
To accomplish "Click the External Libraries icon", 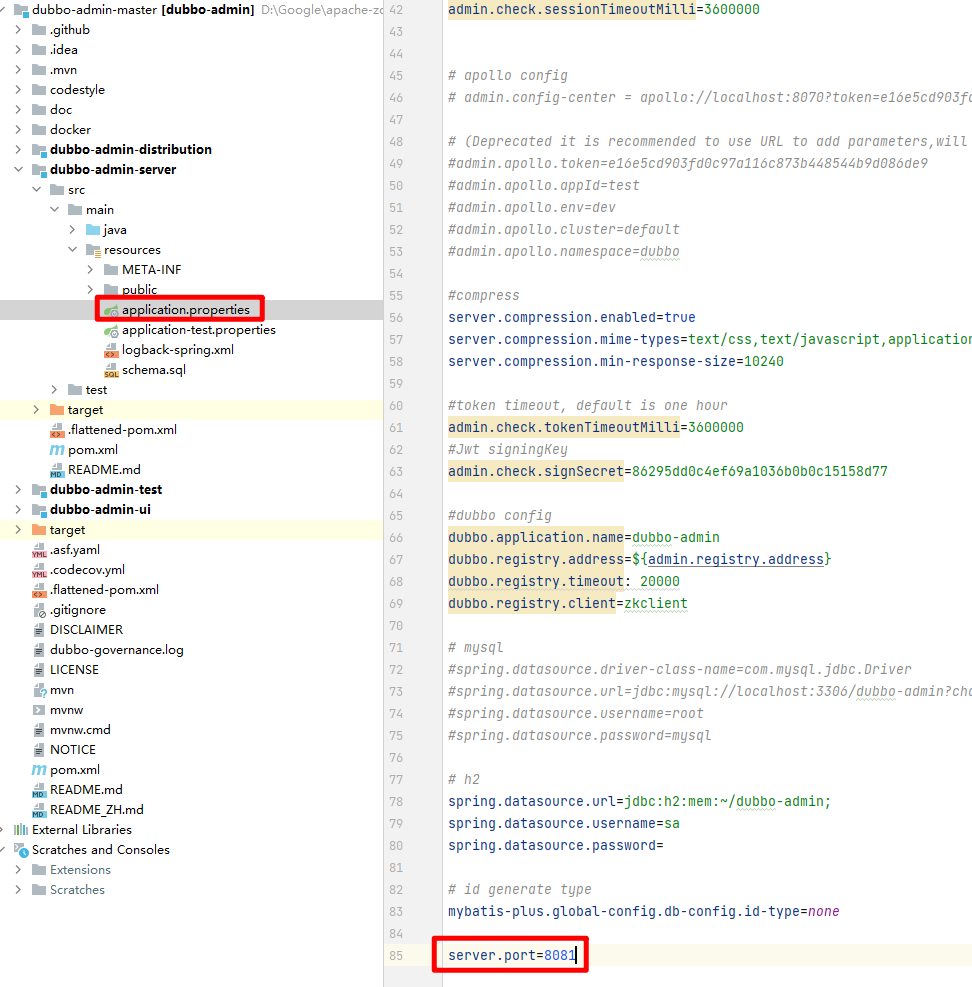I will click(x=21, y=830).
